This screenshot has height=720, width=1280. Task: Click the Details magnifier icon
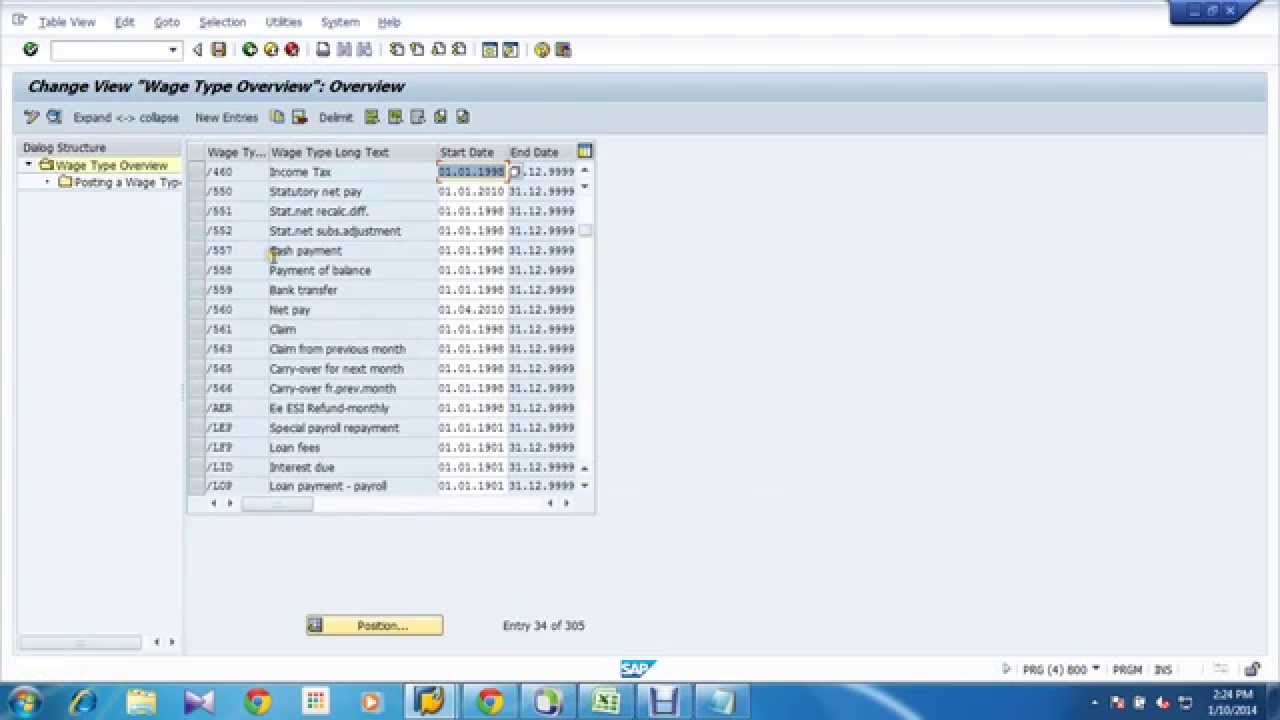[x=54, y=117]
